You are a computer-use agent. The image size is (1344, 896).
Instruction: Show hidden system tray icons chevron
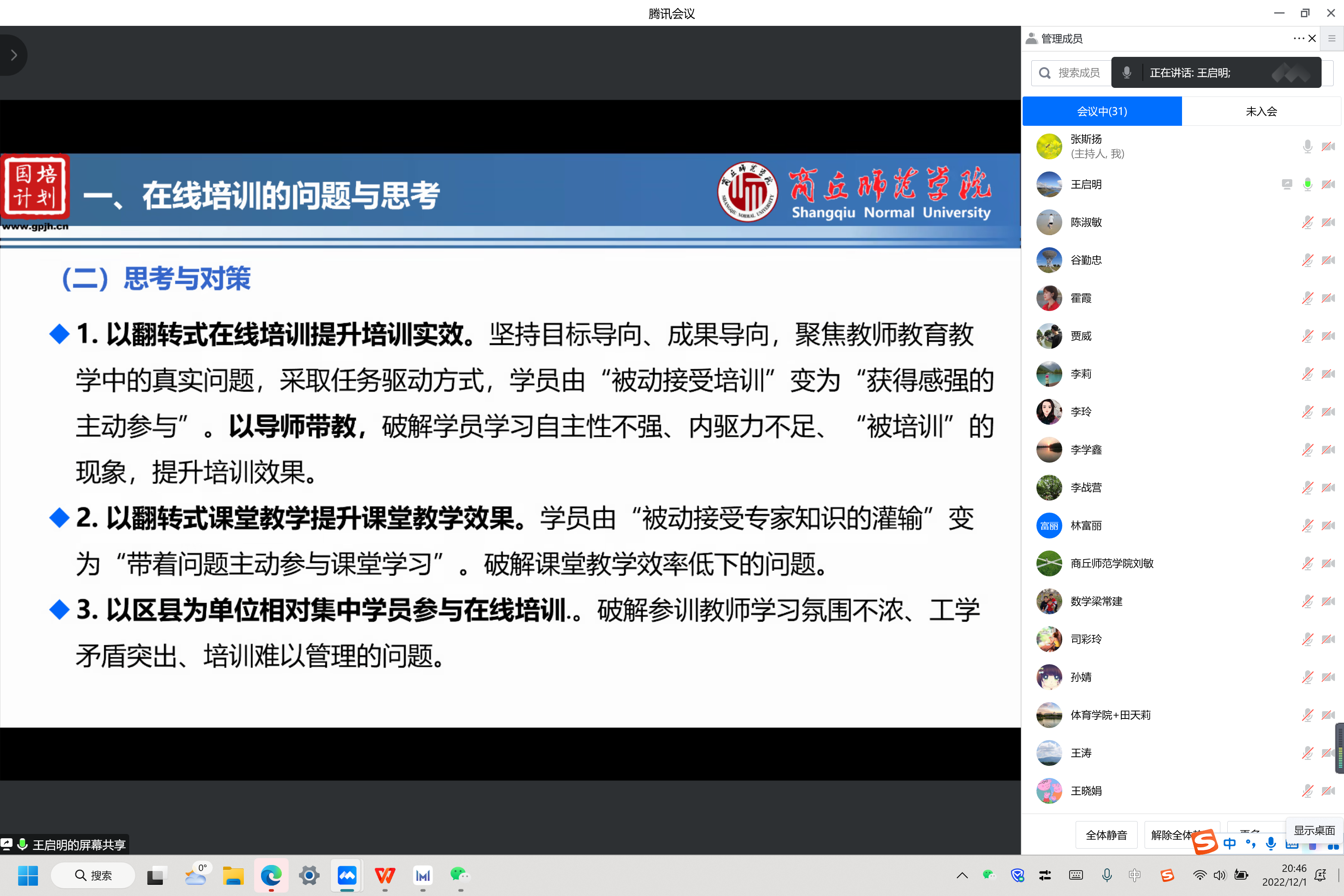point(962,875)
